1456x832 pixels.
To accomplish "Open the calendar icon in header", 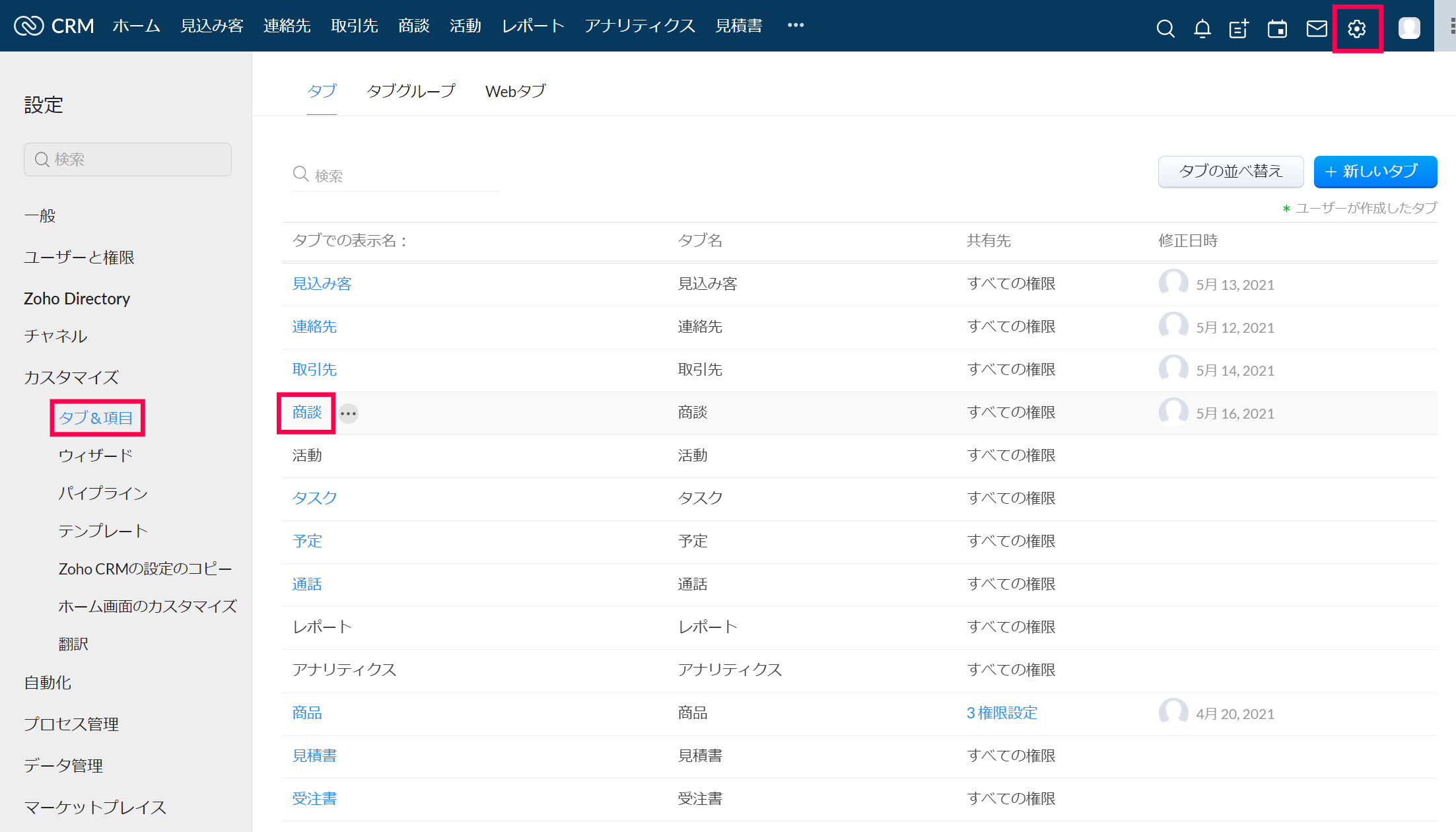I will (x=1277, y=28).
